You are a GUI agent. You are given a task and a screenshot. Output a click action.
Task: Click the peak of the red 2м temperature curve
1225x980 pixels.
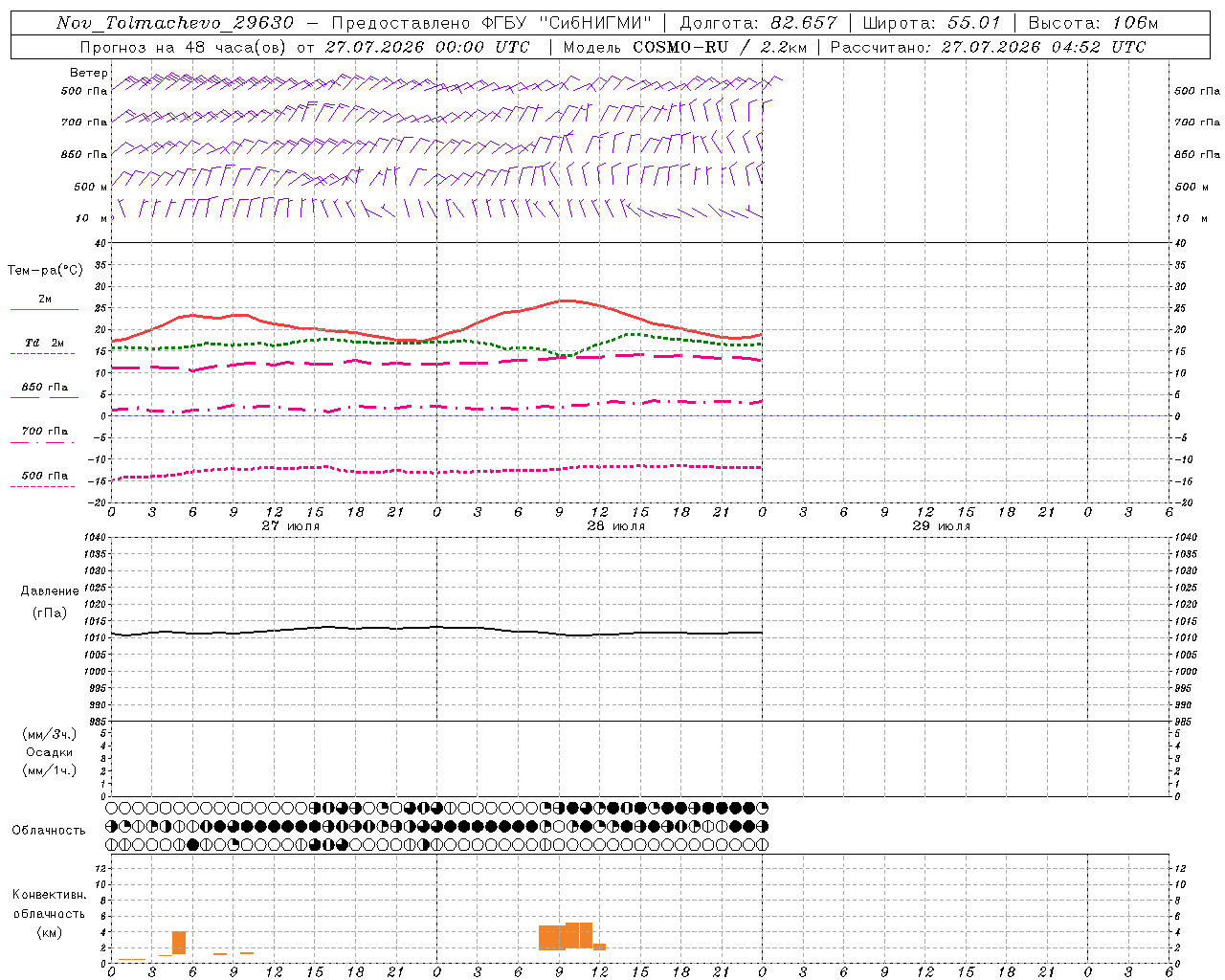pyautogui.click(x=567, y=301)
